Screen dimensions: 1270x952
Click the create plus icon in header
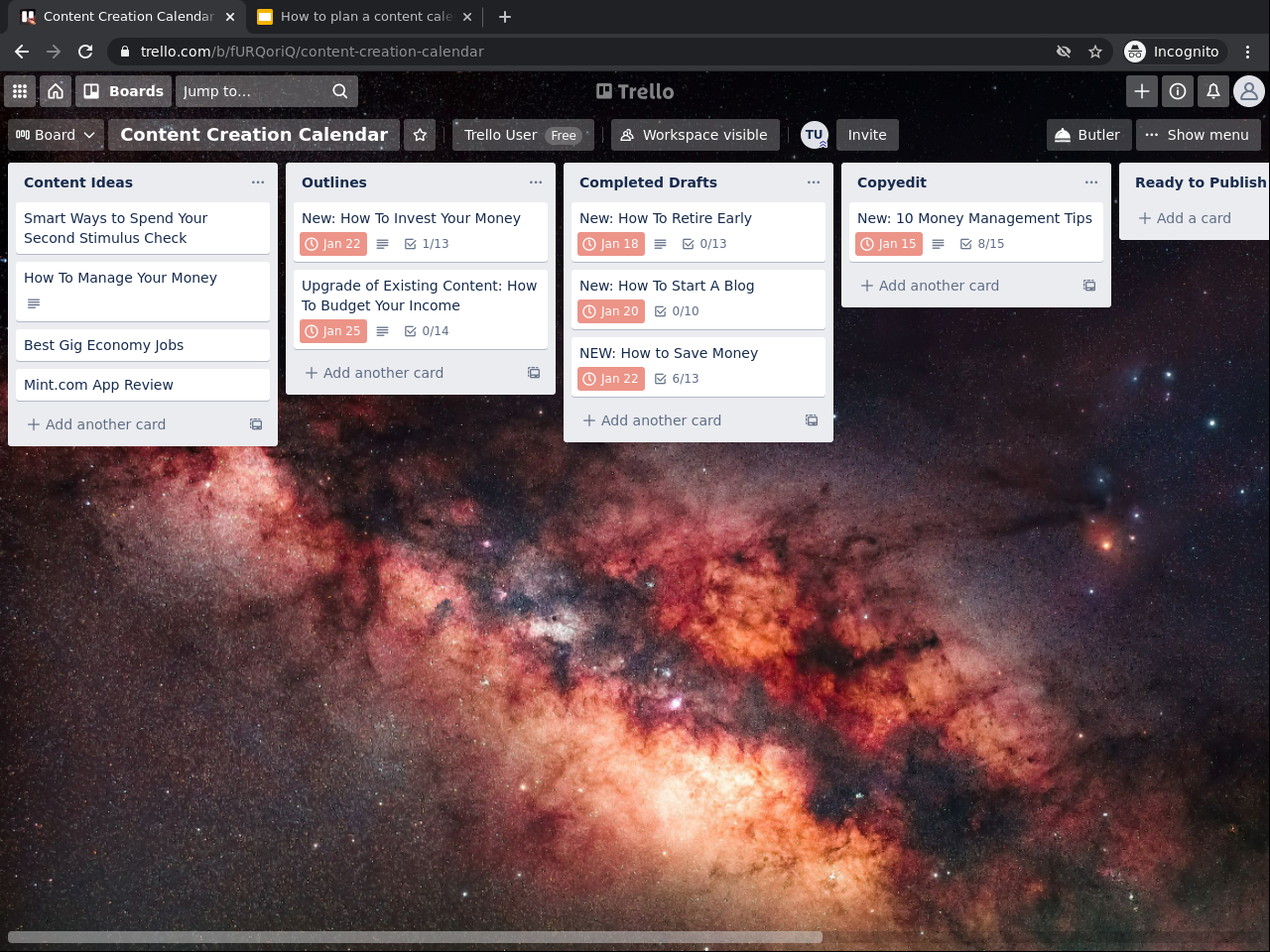[x=1142, y=91]
